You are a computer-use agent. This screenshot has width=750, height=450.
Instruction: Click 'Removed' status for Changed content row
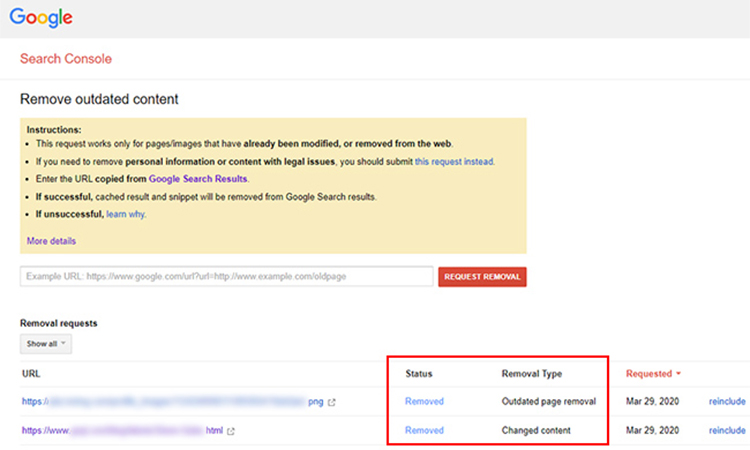424,431
